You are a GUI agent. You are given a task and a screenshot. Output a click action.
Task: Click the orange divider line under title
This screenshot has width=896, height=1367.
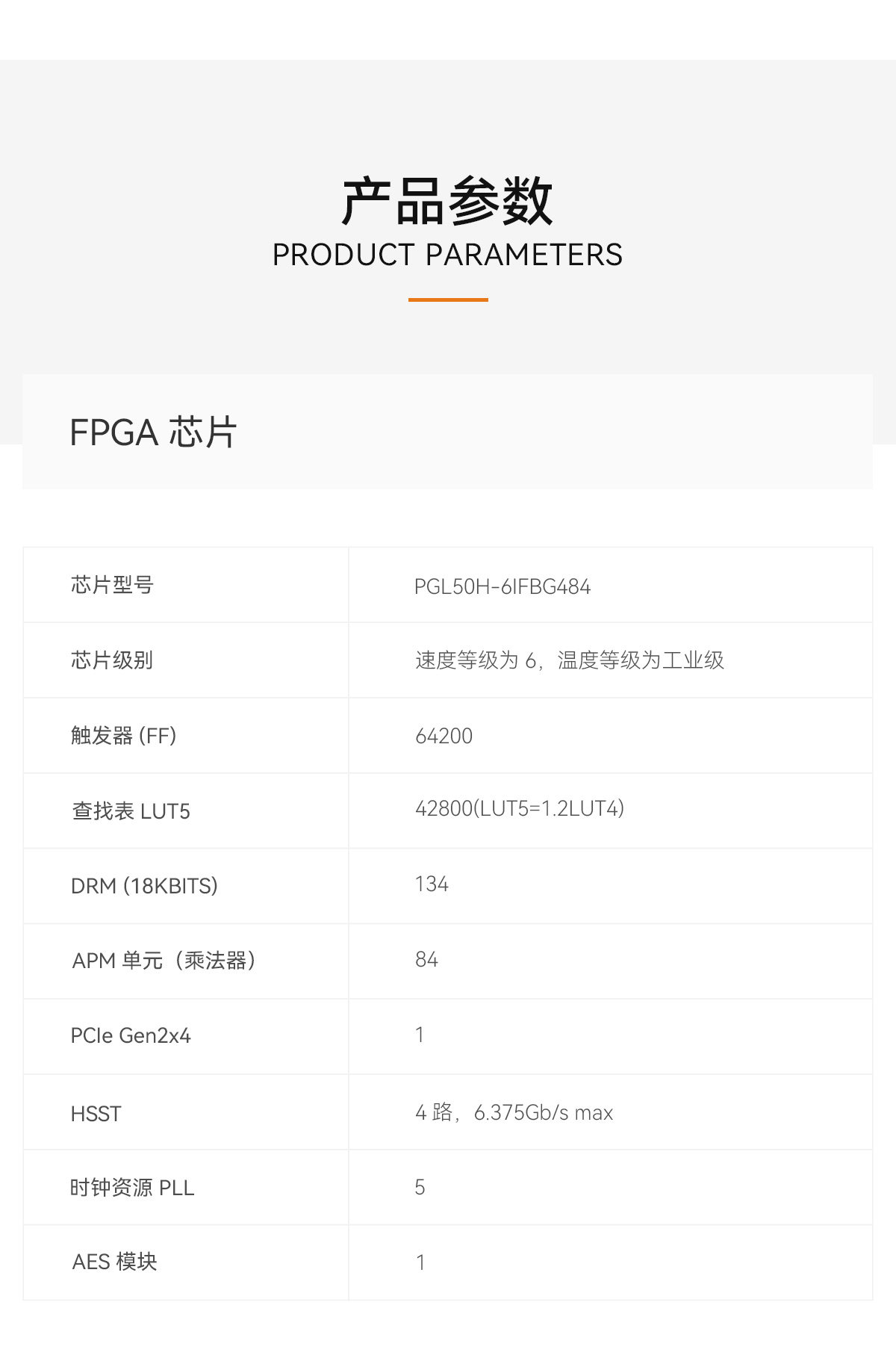(448, 300)
